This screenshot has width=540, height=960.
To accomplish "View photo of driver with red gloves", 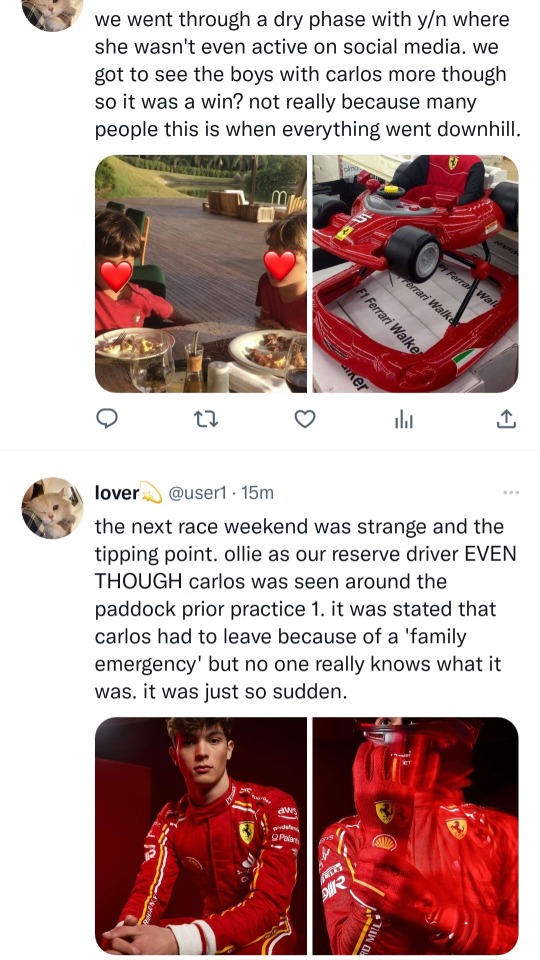I will click(x=416, y=836).
